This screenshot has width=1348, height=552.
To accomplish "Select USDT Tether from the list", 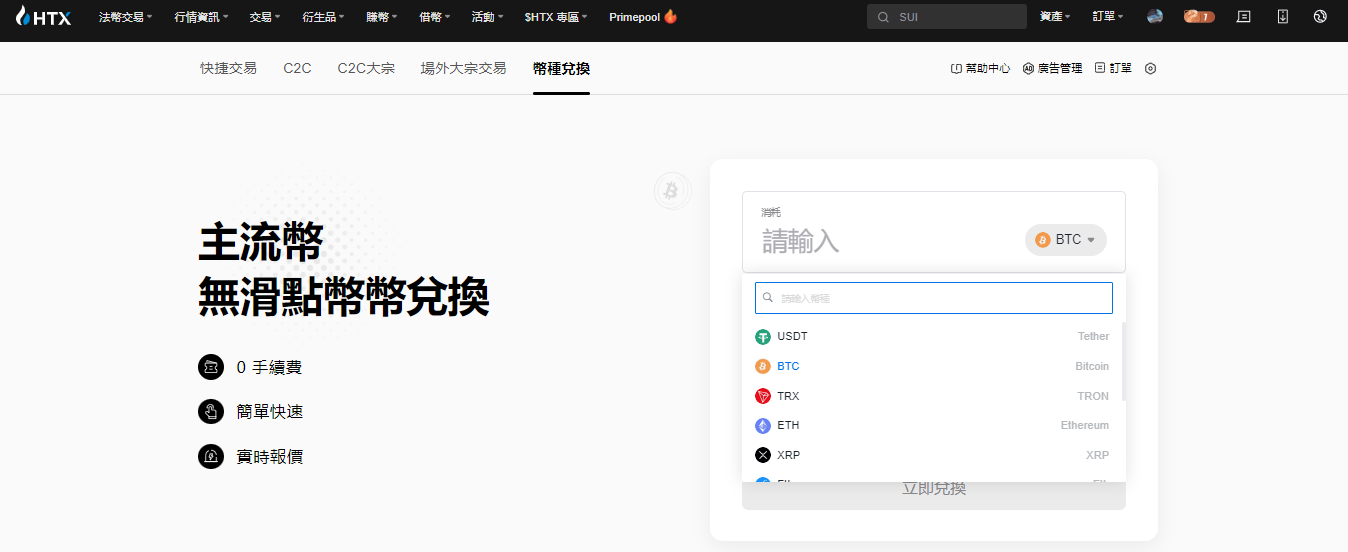I will click(x=932, y=337).
